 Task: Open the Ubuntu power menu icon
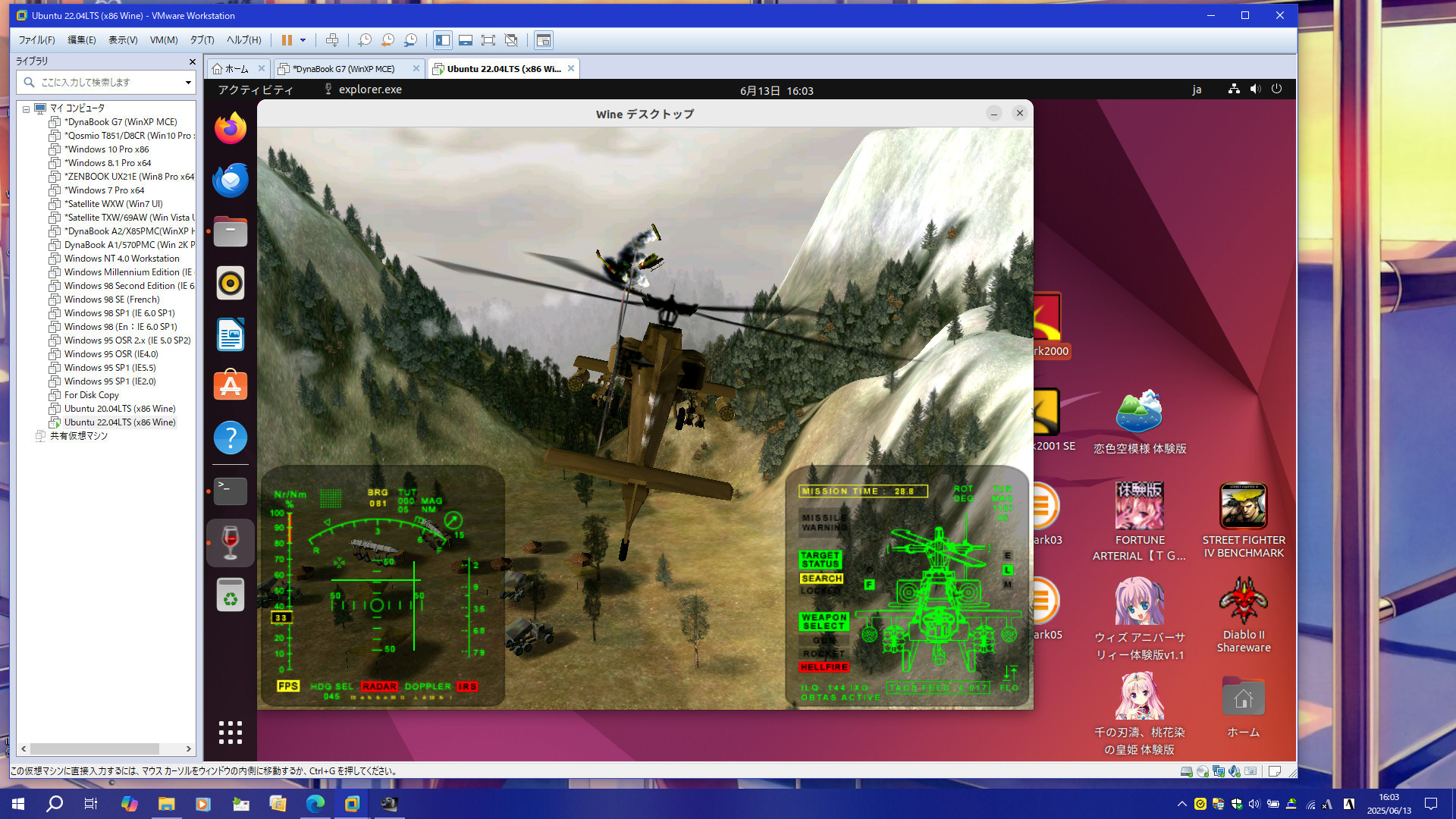(x=1277, y=89)
